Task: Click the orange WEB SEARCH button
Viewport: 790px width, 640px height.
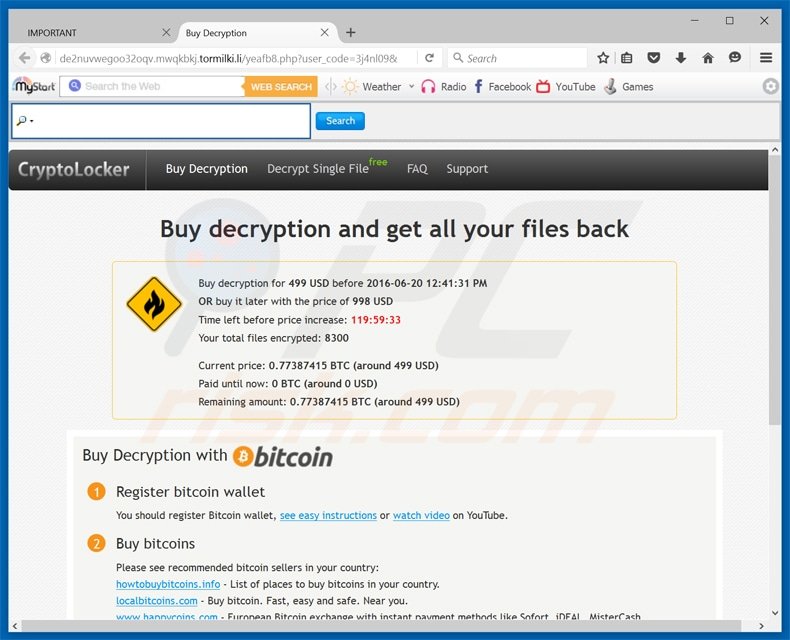Action: [281, 87]
